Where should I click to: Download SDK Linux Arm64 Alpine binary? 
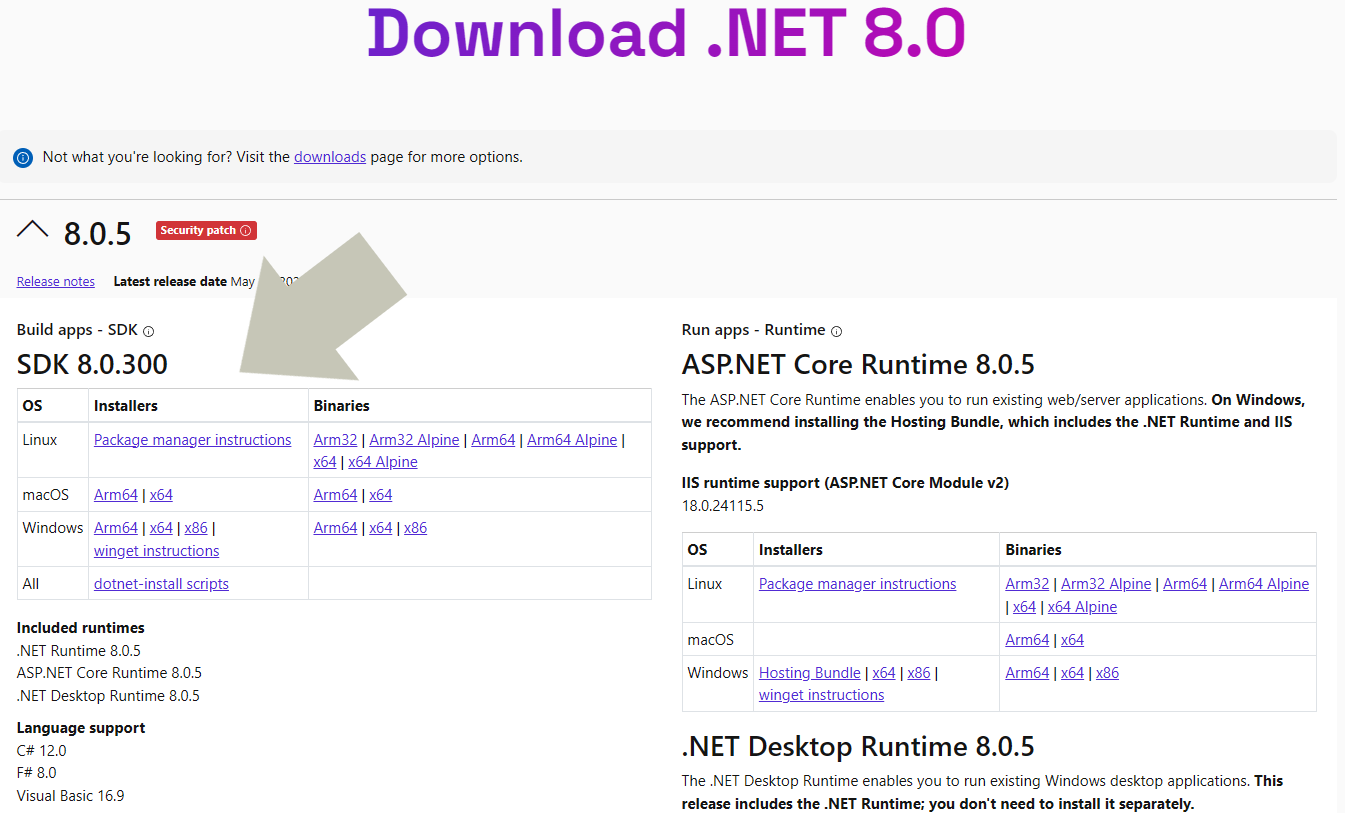point(572,440)
